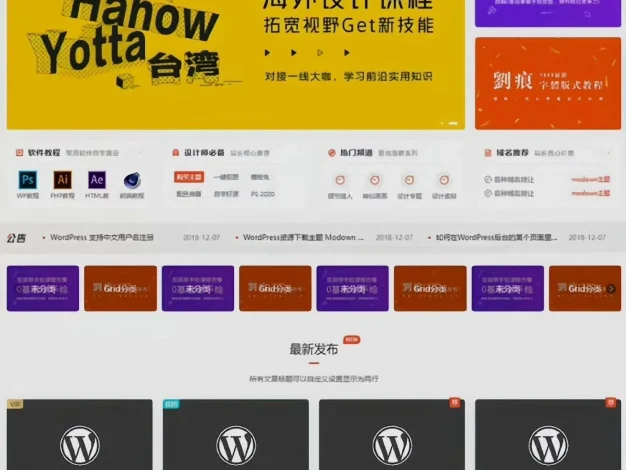Click the 公告 label on the announcement bar

click(x=16, y=238)
